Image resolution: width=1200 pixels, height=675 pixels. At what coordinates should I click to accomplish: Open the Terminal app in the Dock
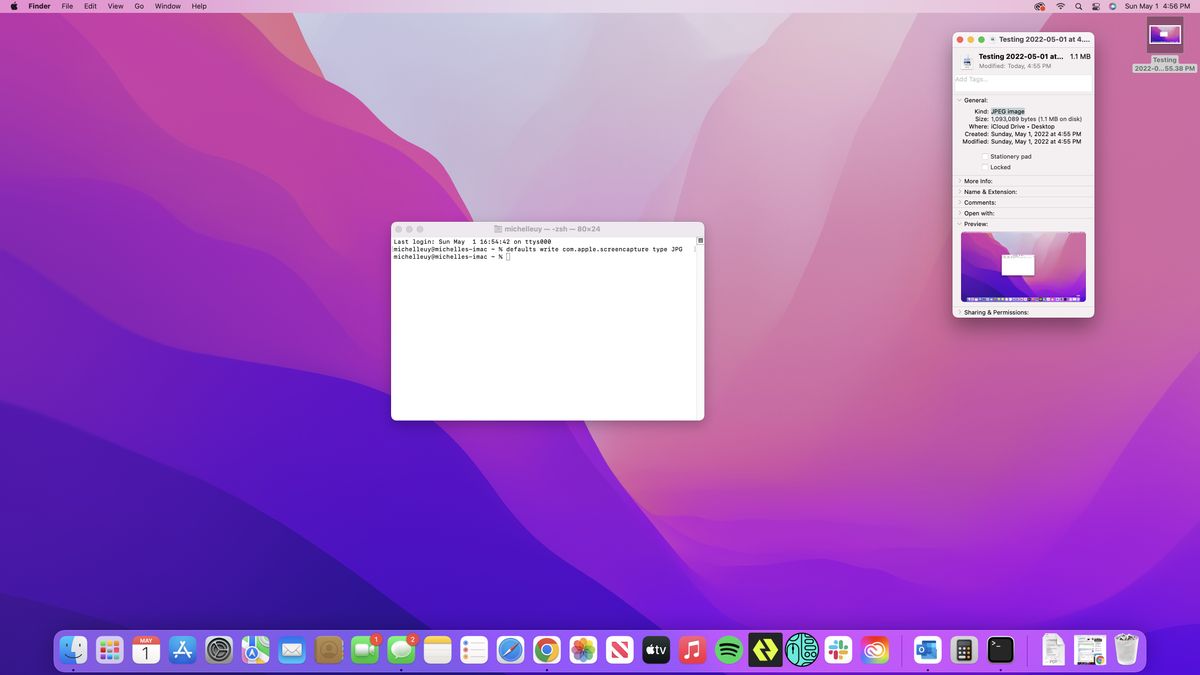point(1000,649)
